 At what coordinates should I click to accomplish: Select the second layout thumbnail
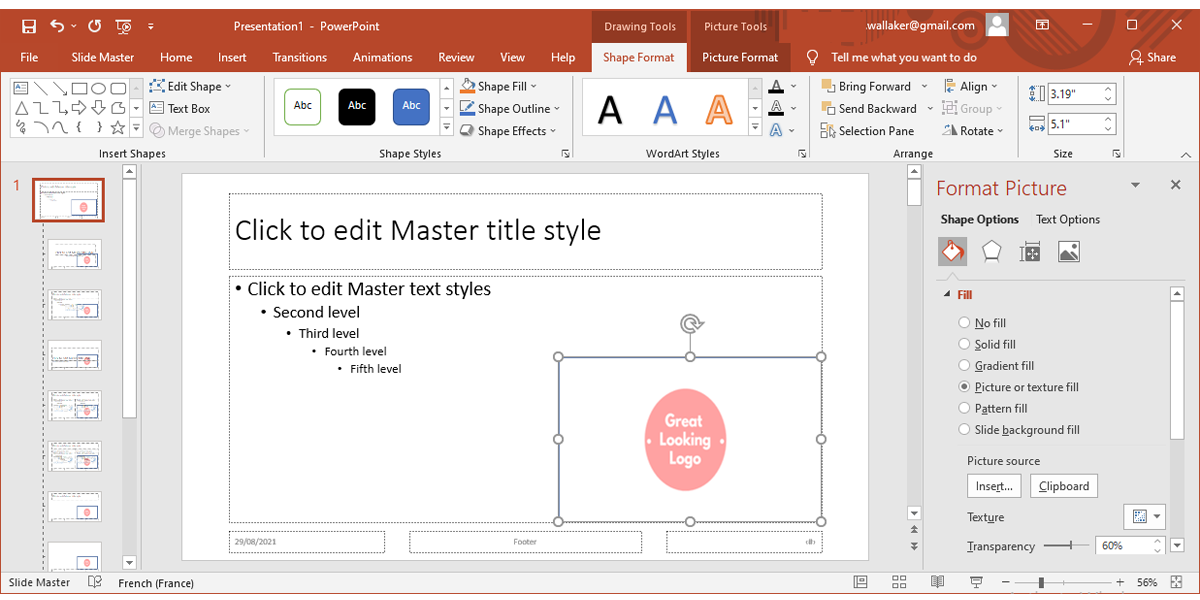click(x=75, y=255)
